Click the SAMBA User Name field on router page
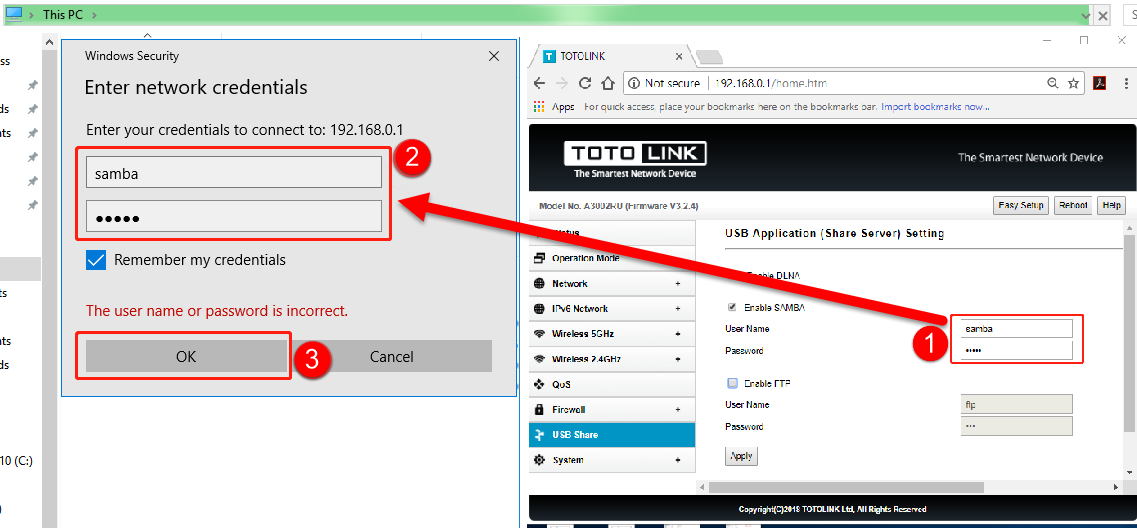 pos(1016,329)
